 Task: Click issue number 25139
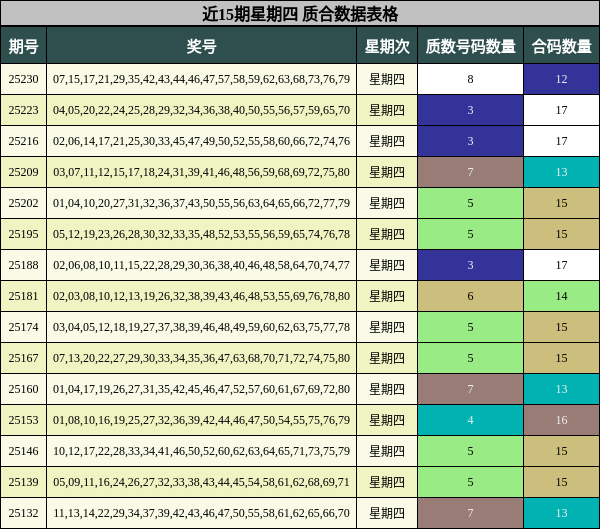coord(23,482)
